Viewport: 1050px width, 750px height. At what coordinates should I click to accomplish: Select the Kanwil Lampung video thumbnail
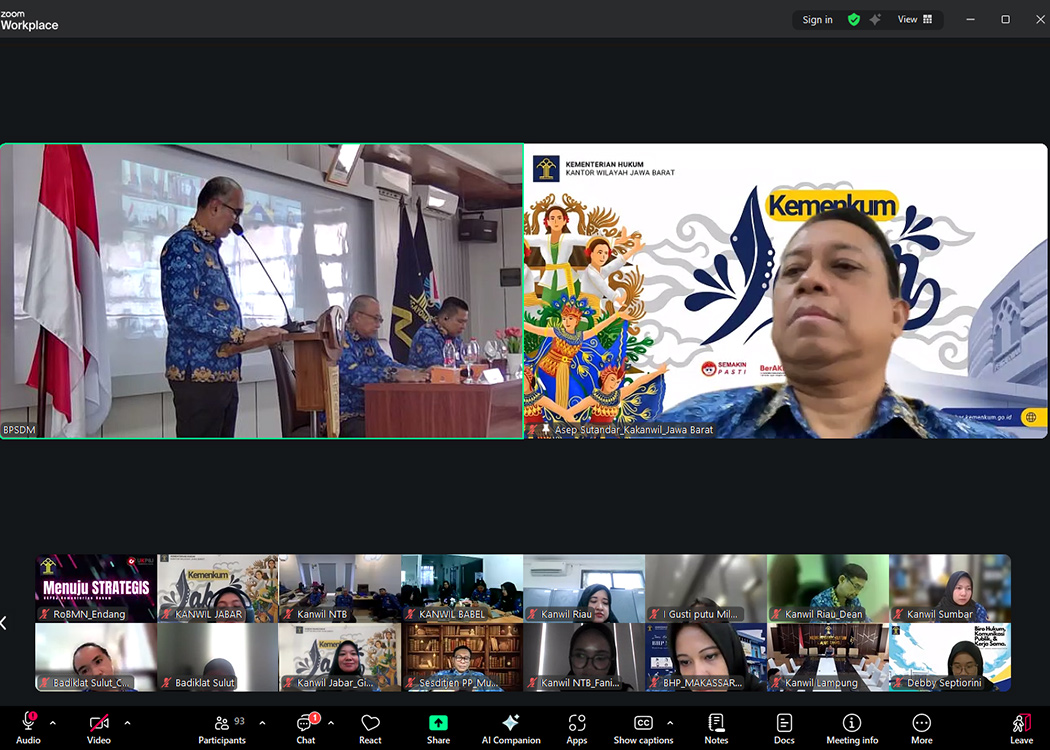(828, 657)
